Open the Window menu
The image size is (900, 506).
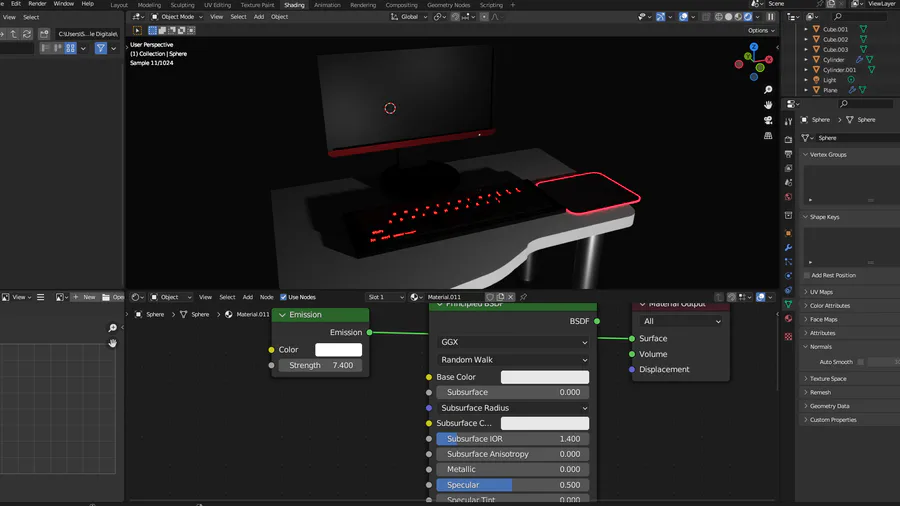pyautogui.click(x=64, y=3)
